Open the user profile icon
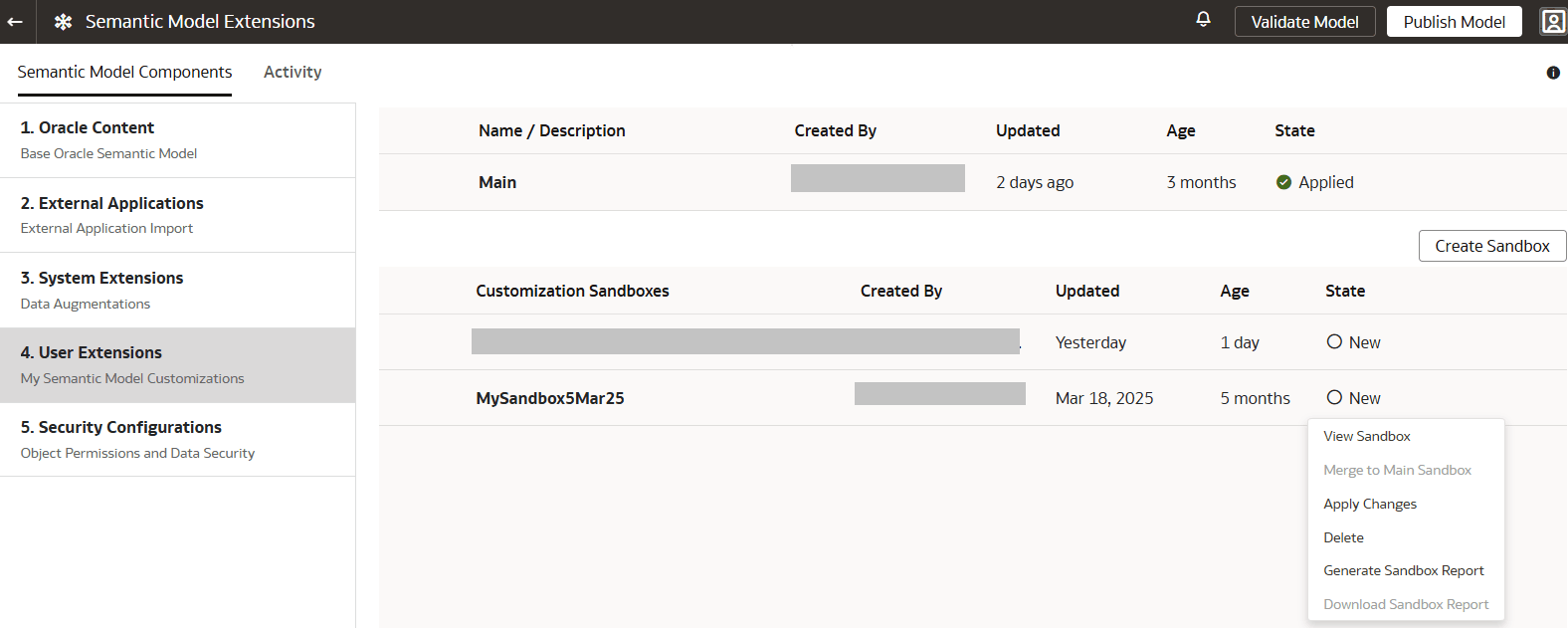 (1553, 22)
